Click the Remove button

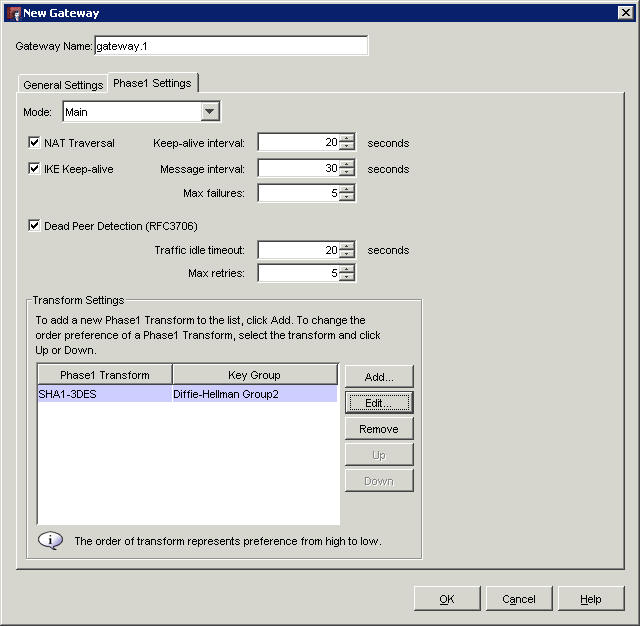pos(379,429)
